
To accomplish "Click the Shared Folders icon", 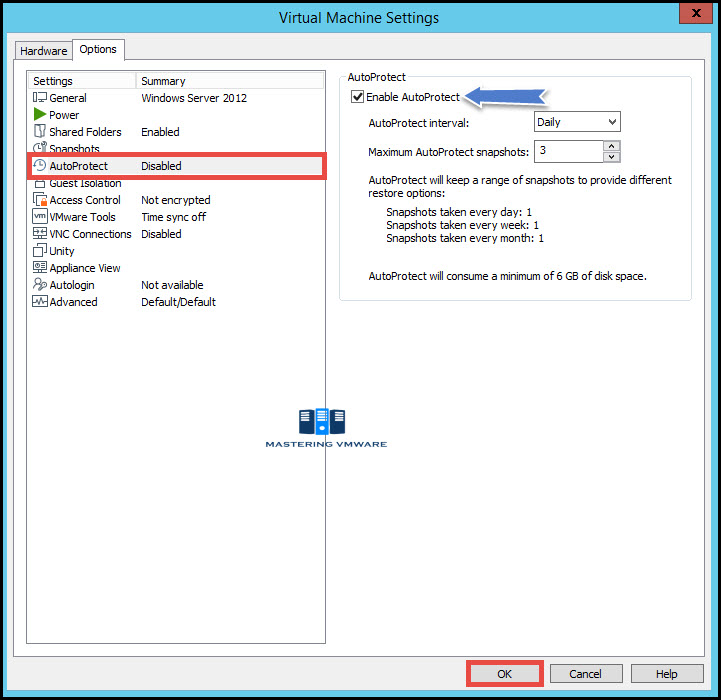I will (x=40, y=131).
